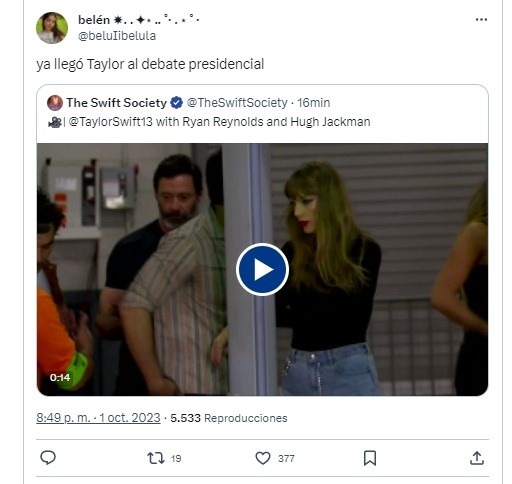Click the retweet arrows icon
The width and height of the screenshot is (512, 484).
point(156,458)
